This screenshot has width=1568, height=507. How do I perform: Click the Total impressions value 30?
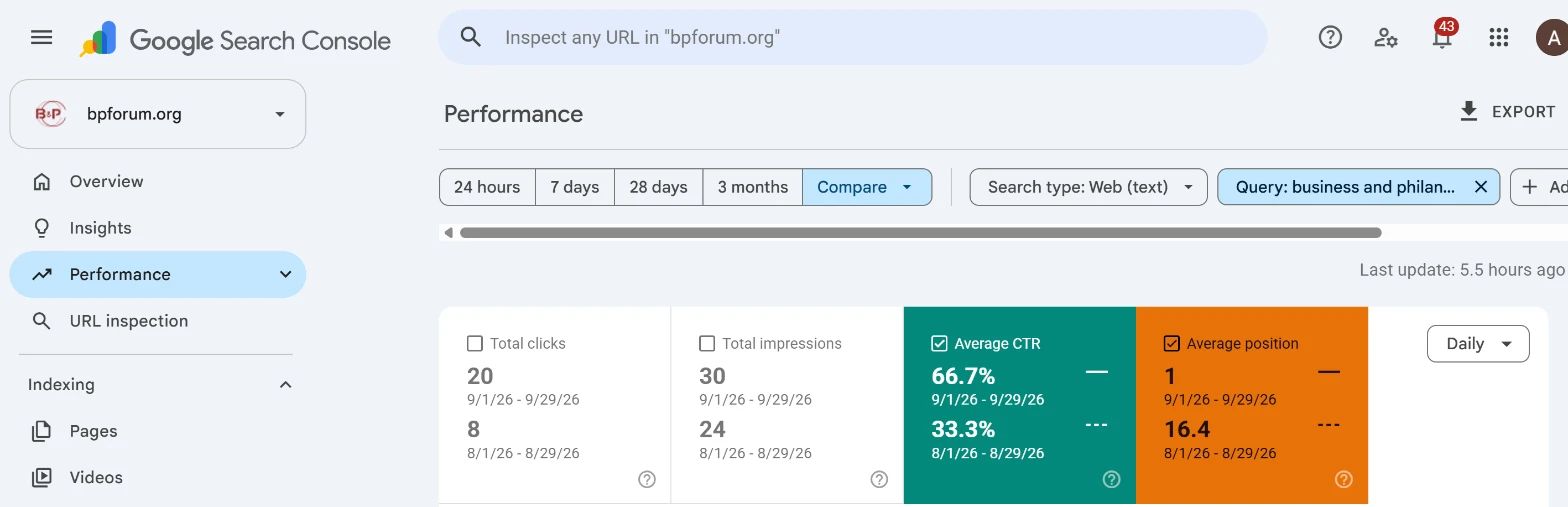[x=712, y=376]
